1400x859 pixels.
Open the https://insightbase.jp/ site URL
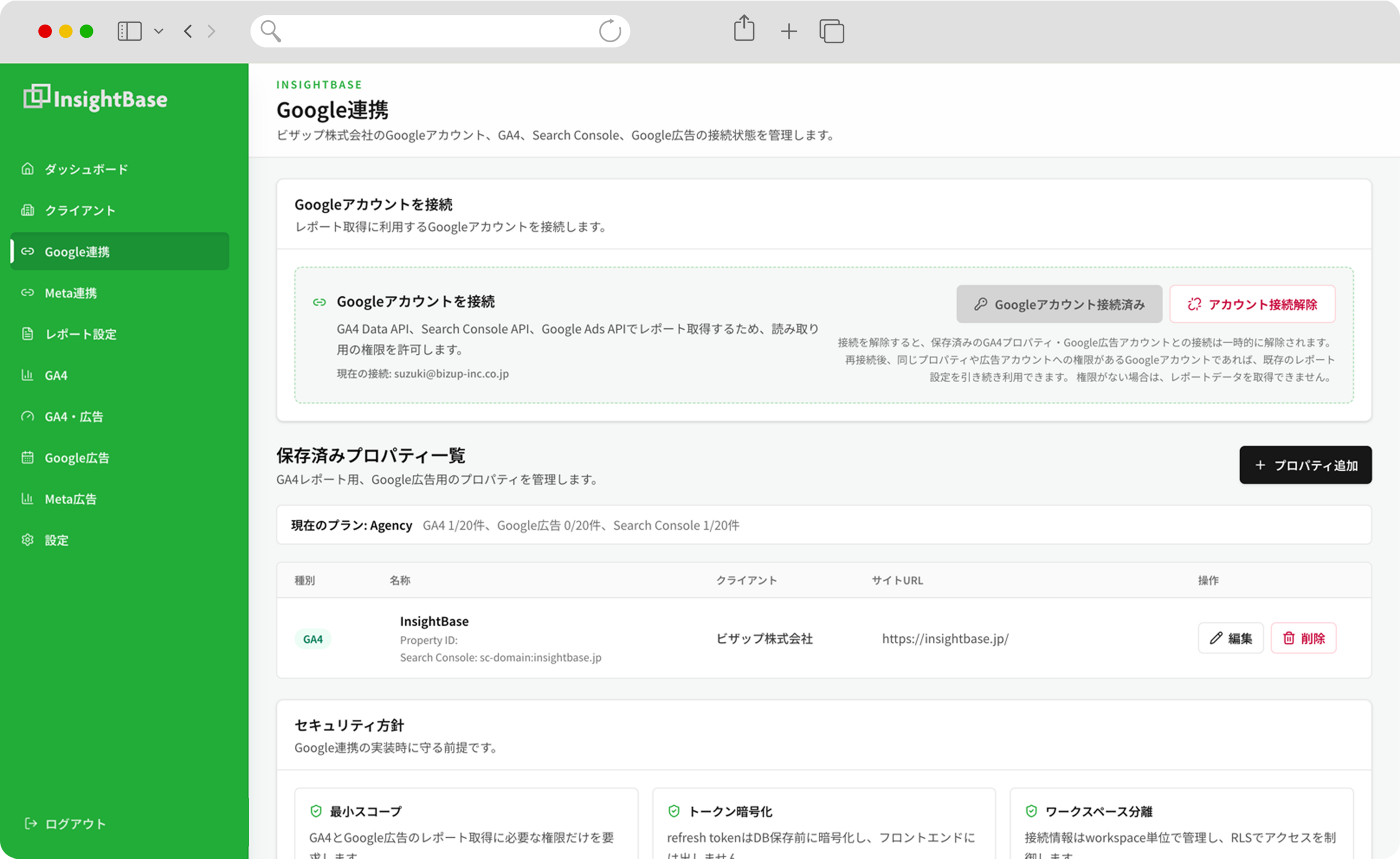click(x=946, y=638)
